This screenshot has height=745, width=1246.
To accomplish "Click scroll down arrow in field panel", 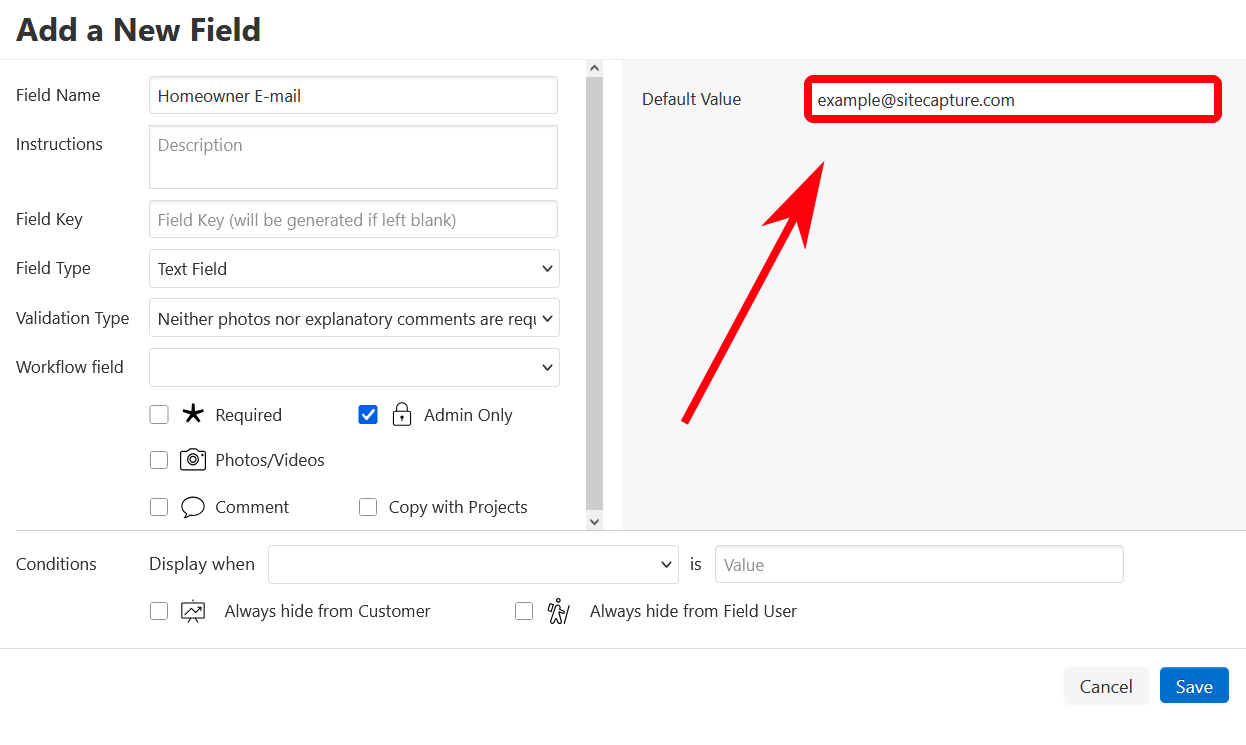I will coord(594,521).
